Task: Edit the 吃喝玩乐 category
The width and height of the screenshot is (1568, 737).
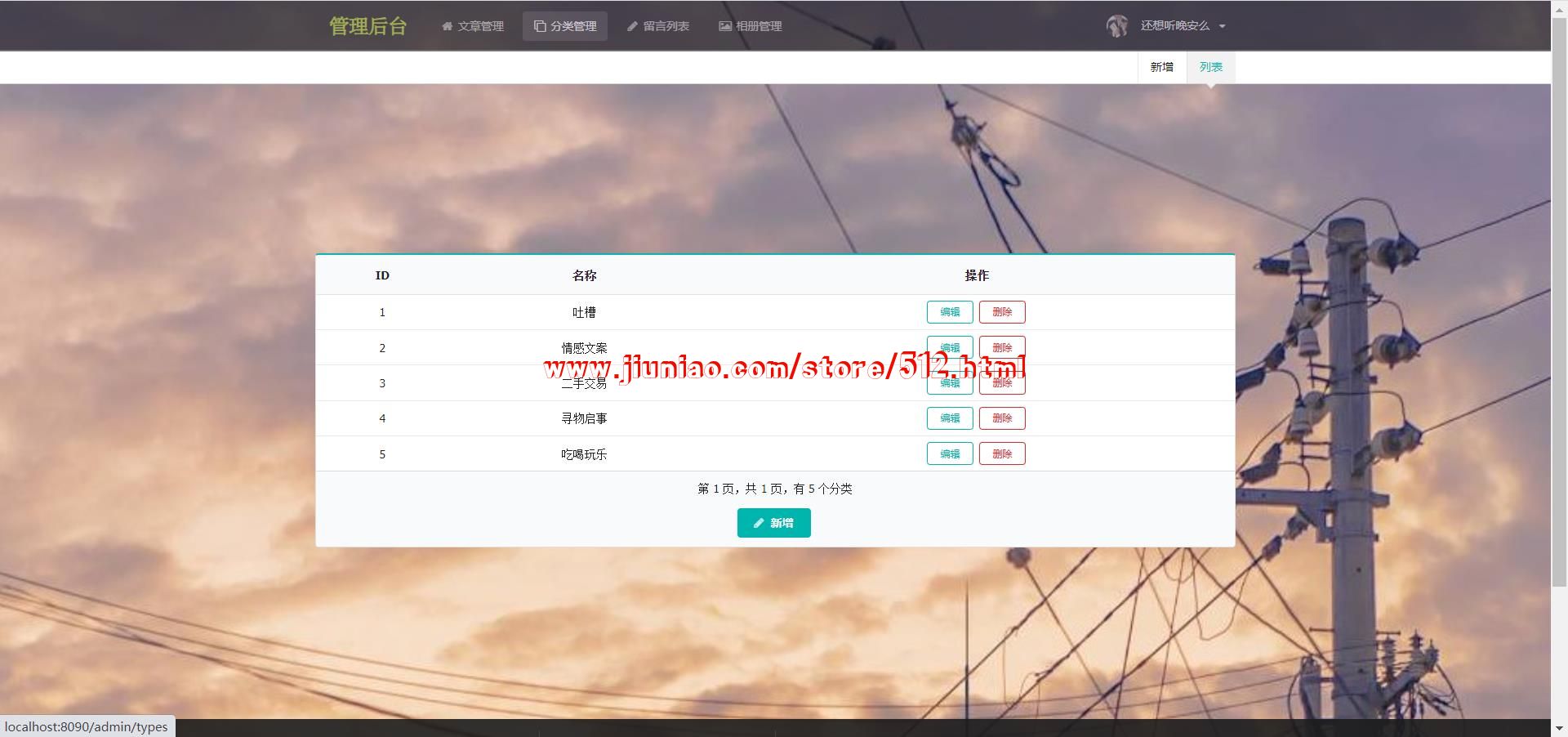Action: coord(950,453)
